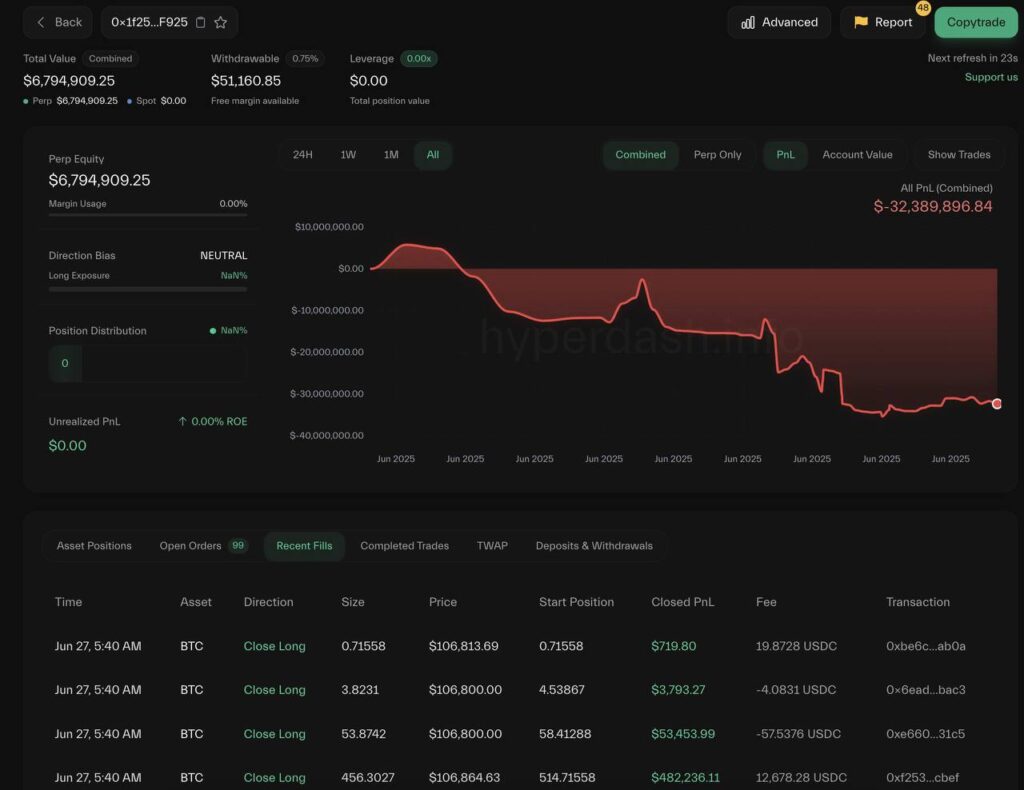Click the copy address clipboard icon
1024x790 pixels.
pos(201,22)
